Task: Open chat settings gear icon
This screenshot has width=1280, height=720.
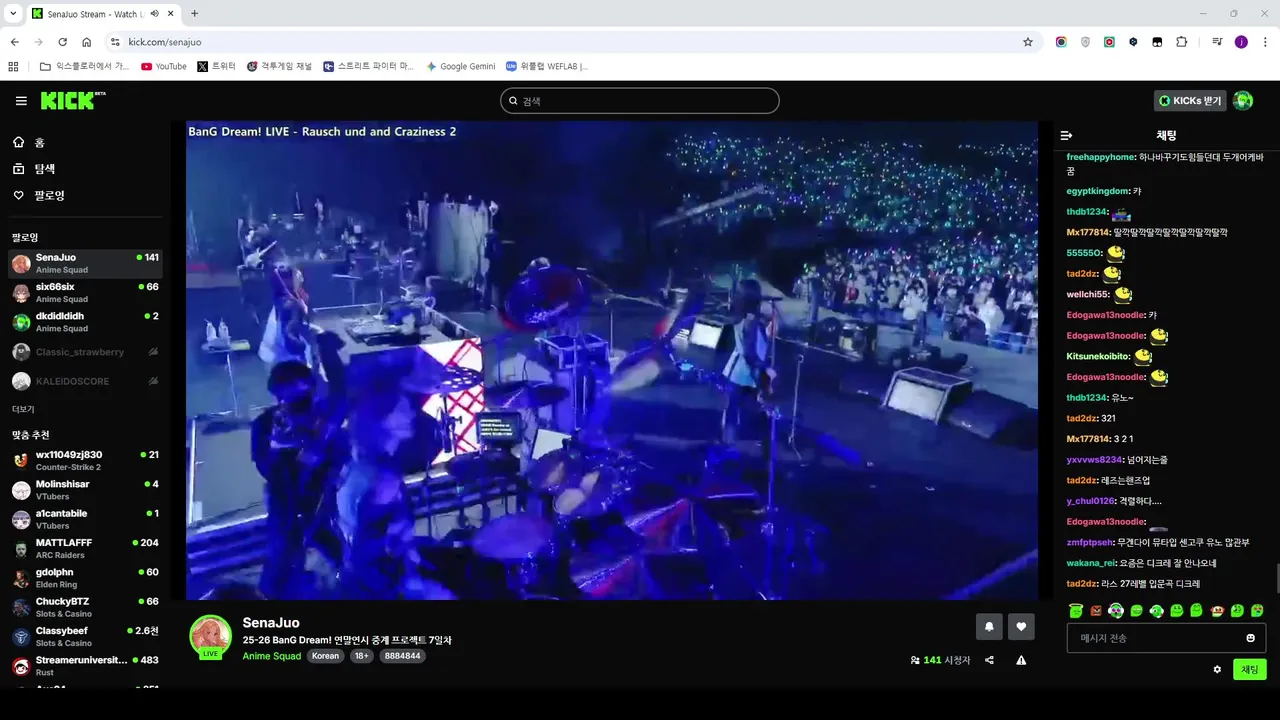Action: [x=1217, y=669]
